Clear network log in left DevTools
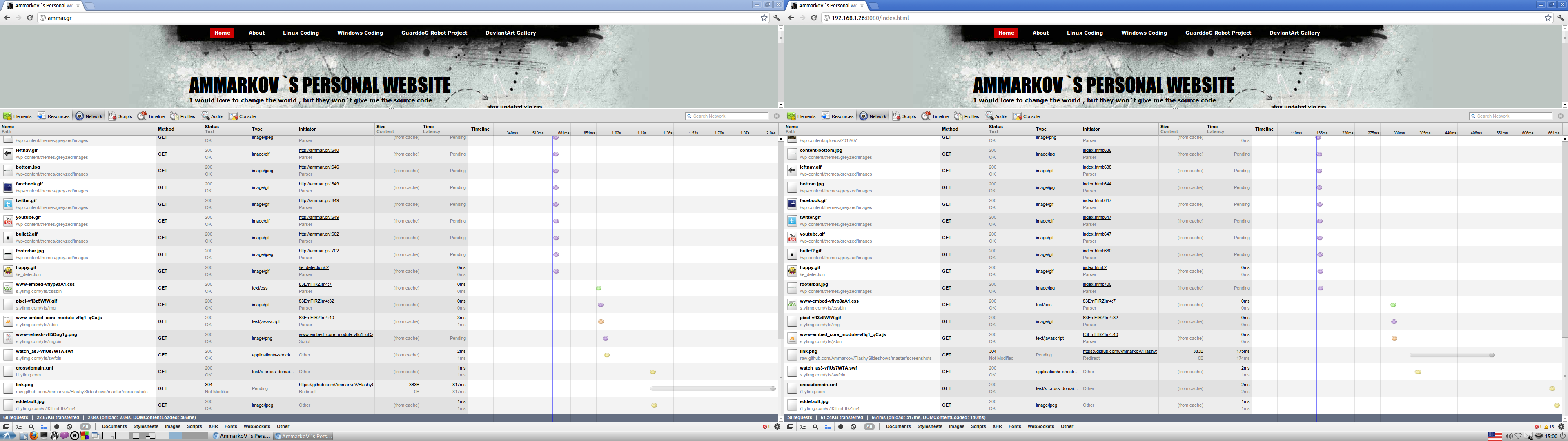Screen dimensions: 1568x441 69,426
